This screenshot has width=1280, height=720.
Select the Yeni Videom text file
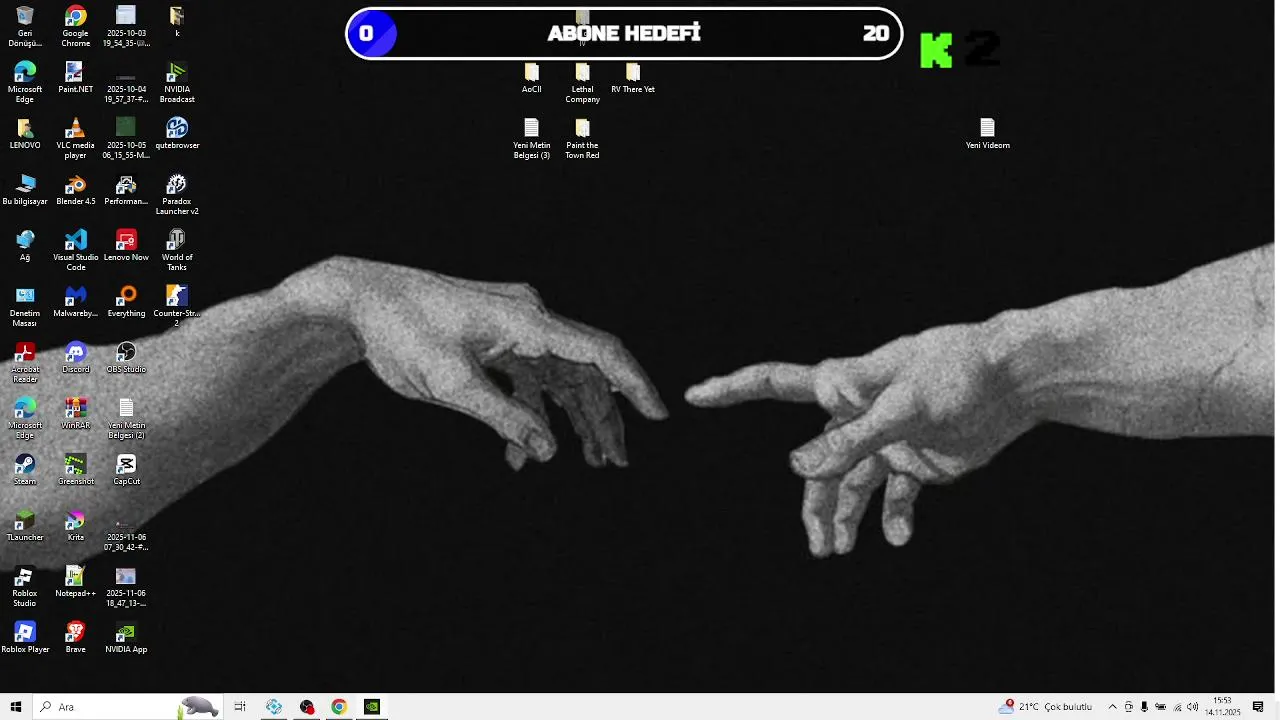[988, 134]
